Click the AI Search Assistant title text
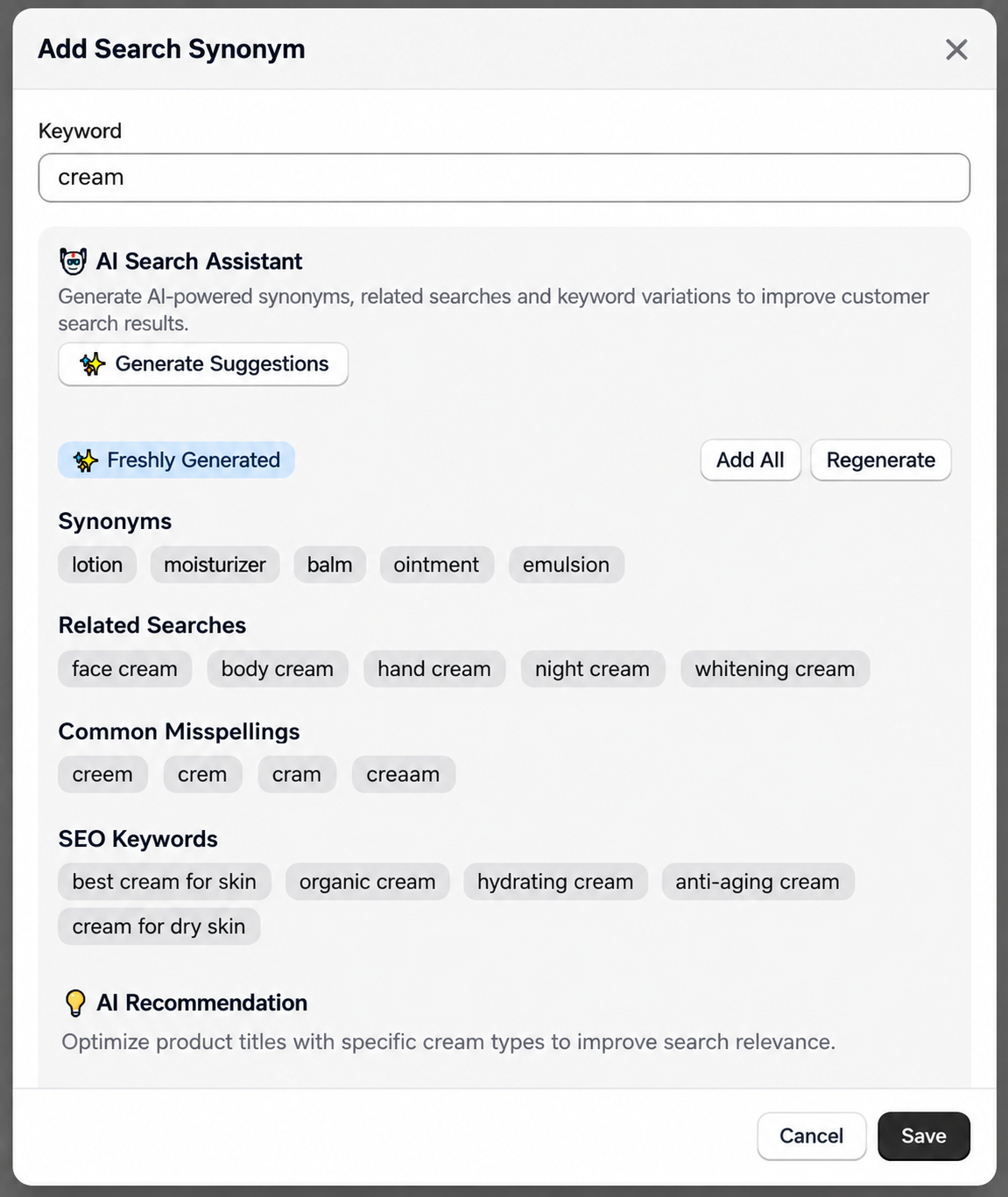Viewport: 1008px width, 1197px height. point(199,261)
